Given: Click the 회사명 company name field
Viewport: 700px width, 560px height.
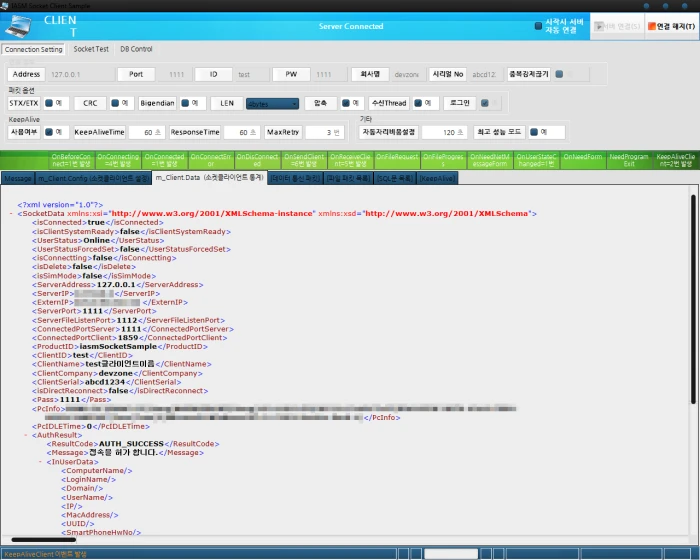Looking at the screenshot, I should pyautogui.click(x=407, y=74).
